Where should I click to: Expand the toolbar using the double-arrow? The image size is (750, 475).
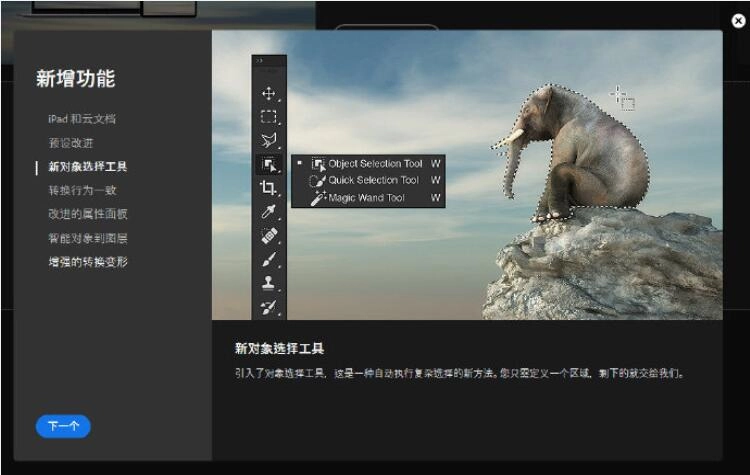[x=260, y=61]
